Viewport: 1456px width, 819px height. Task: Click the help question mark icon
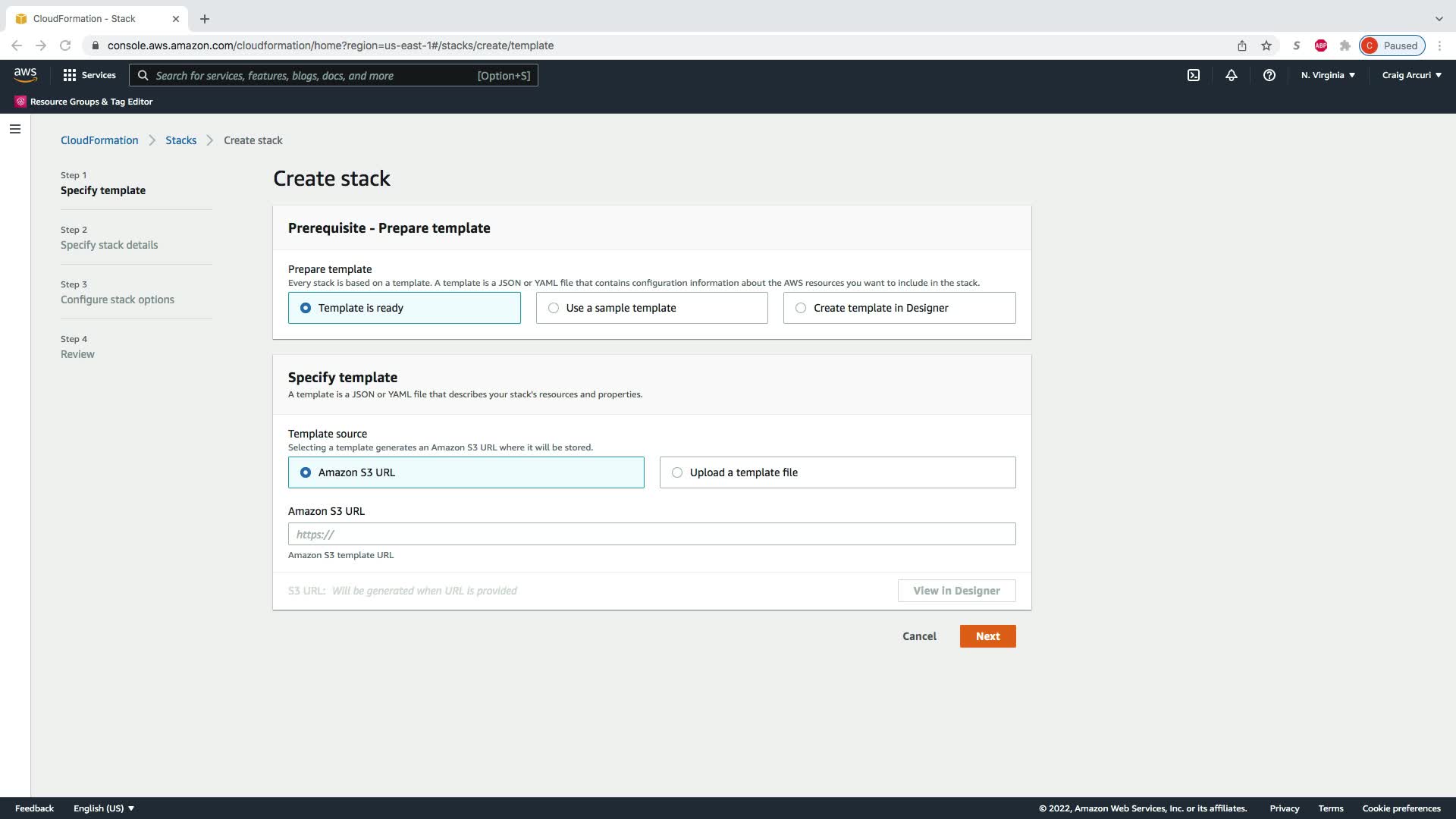click(x=1269, y=75)
